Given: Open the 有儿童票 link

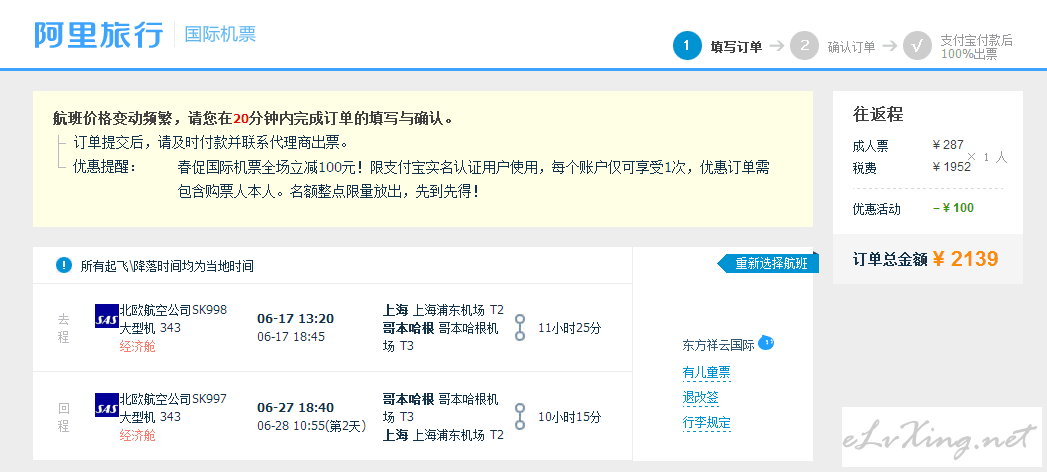Looking at the screenshot, I should point(706,373).
